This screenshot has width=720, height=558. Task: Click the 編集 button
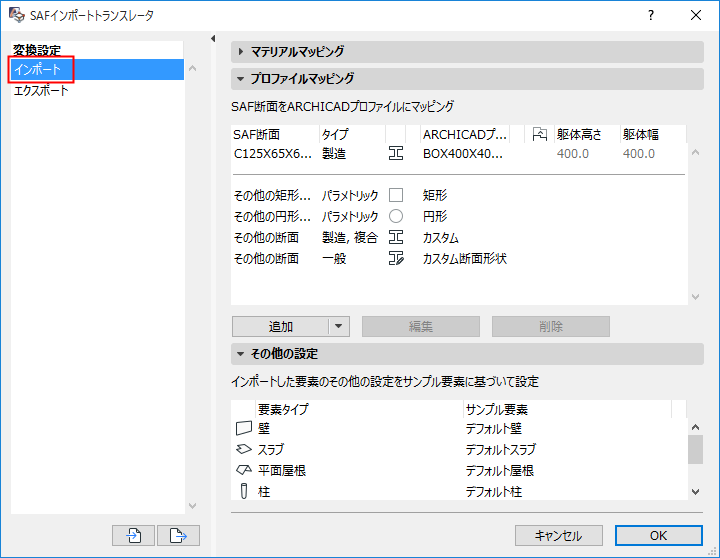421,327
